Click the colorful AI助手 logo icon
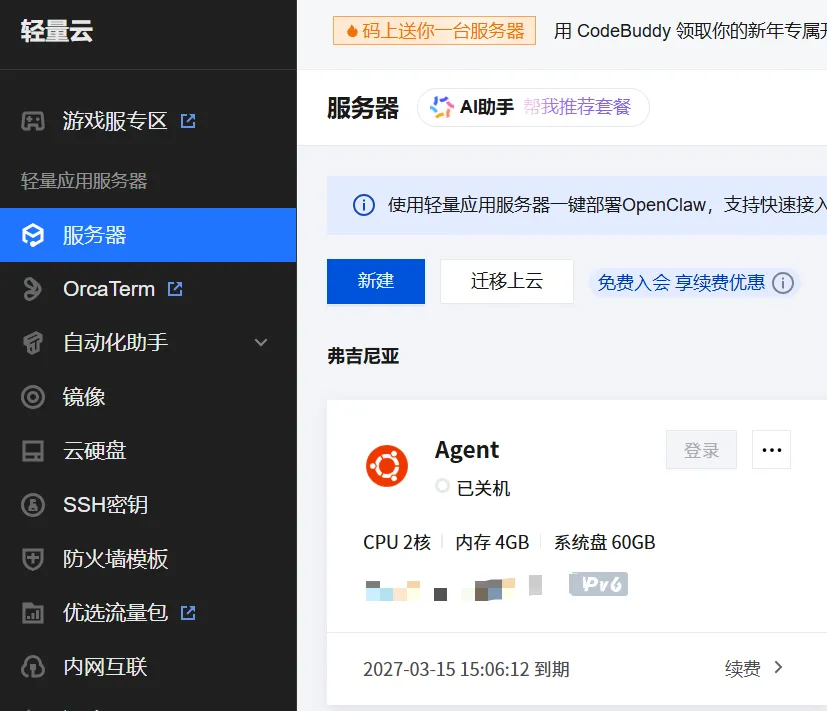 click(441, 107)
